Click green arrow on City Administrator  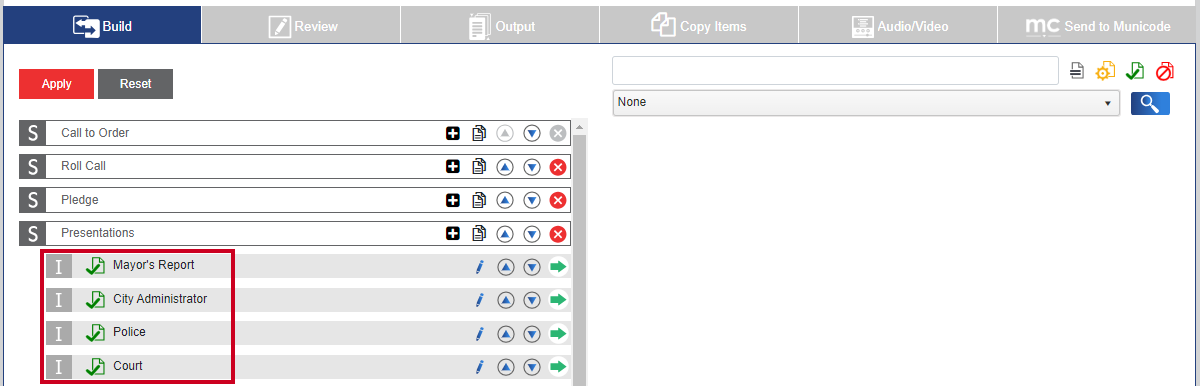558,299
